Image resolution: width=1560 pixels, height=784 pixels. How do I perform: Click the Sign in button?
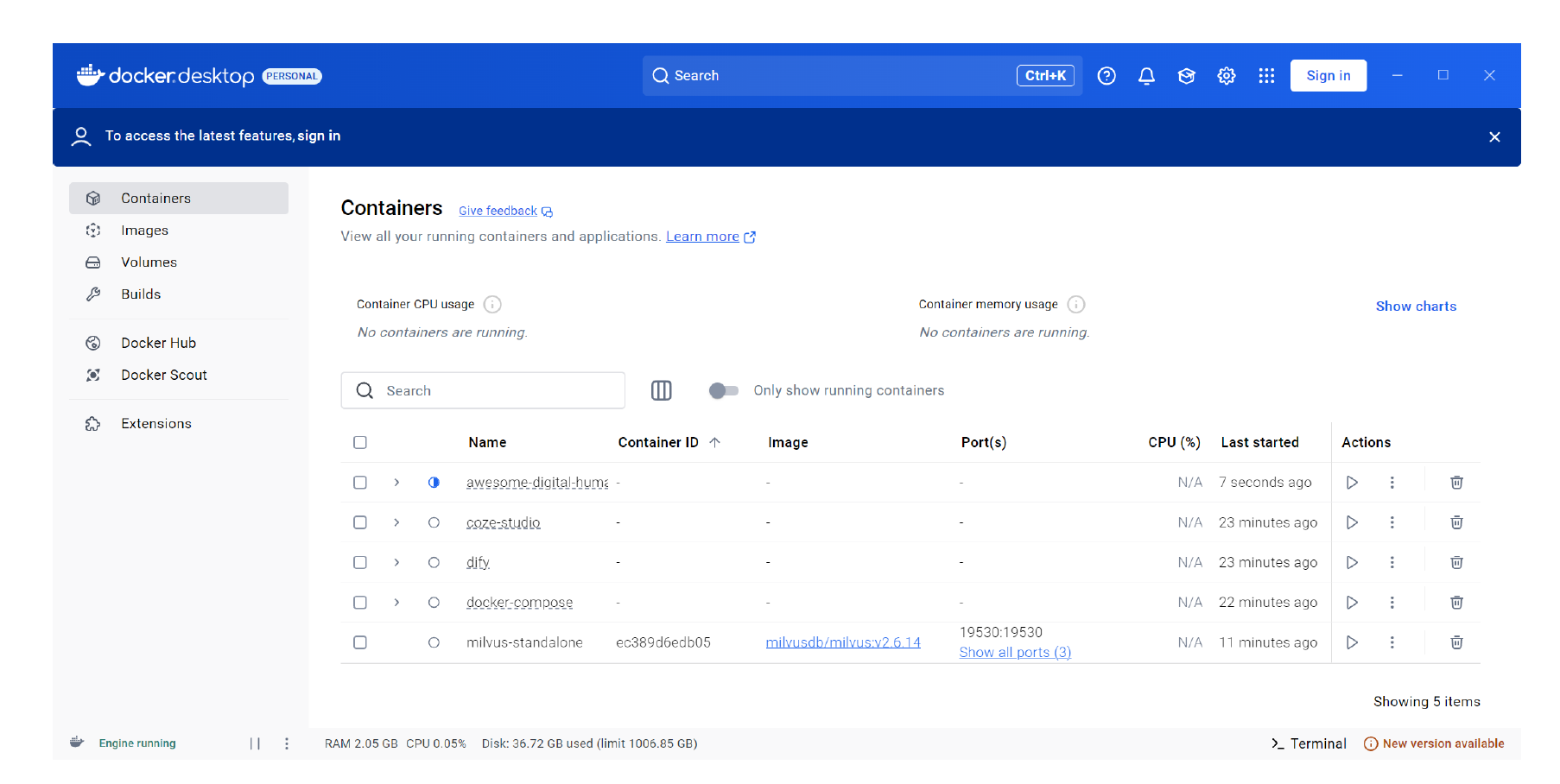coord(1329,76)
